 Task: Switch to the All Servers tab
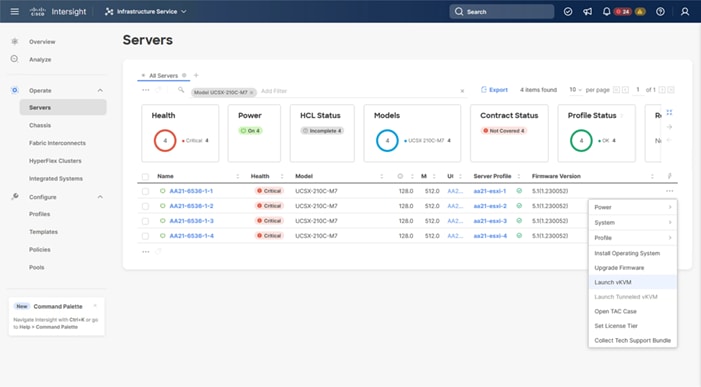pyautogui.click(x=163, y=76)
